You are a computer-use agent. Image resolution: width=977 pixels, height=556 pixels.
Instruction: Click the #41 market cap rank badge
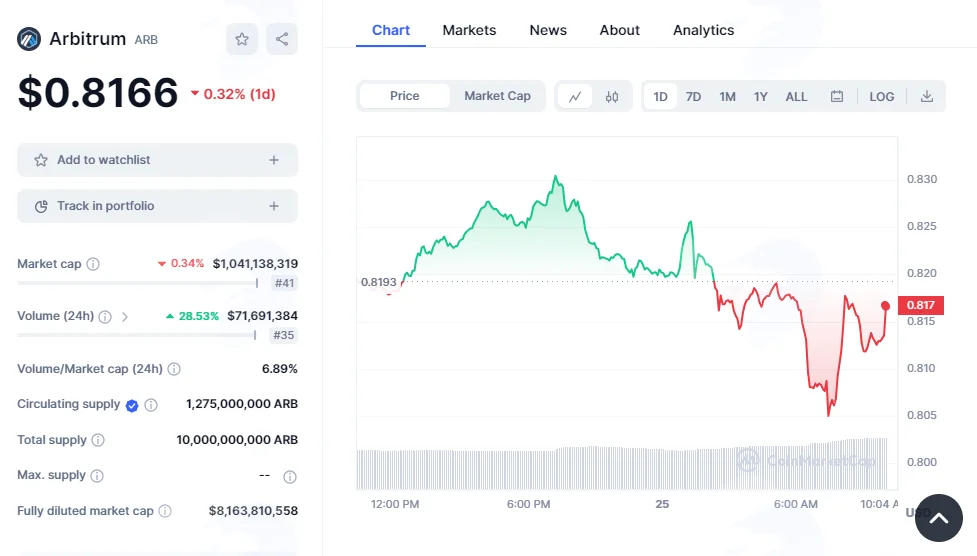(x=284, y=283)
